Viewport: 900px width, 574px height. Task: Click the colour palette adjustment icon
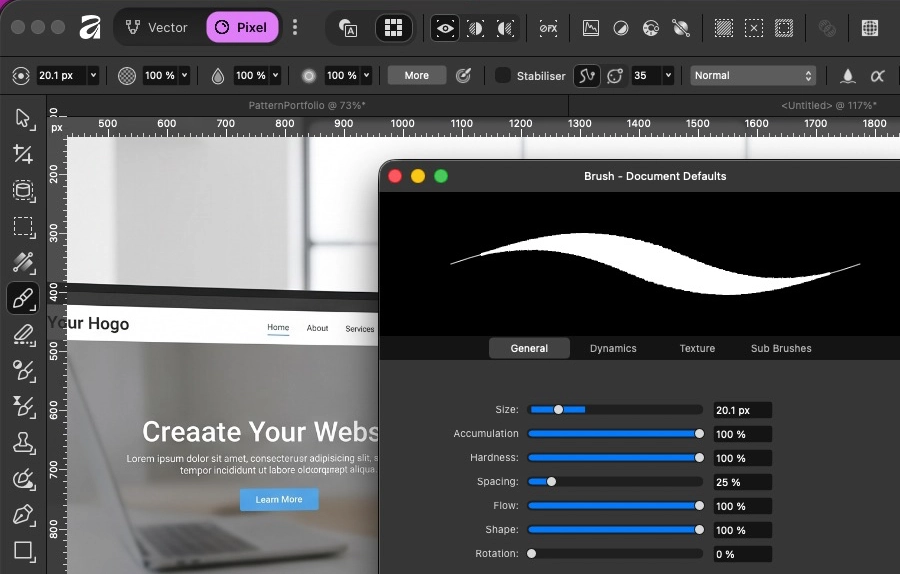pos(650,28)
